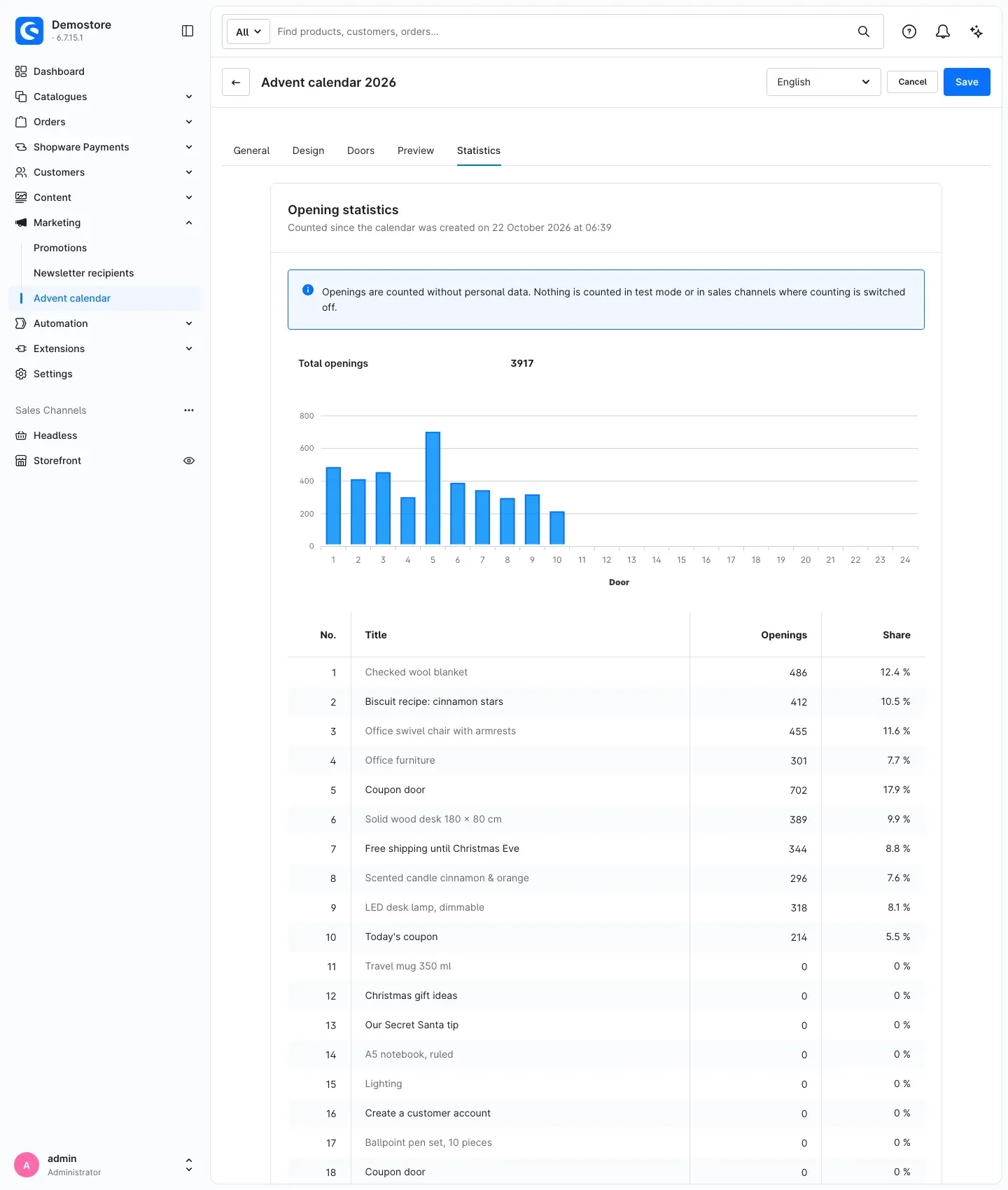The height and width of the screenshot is (1190, 1008).
Task: Open the notifications bell
Action: coord(943,31)
